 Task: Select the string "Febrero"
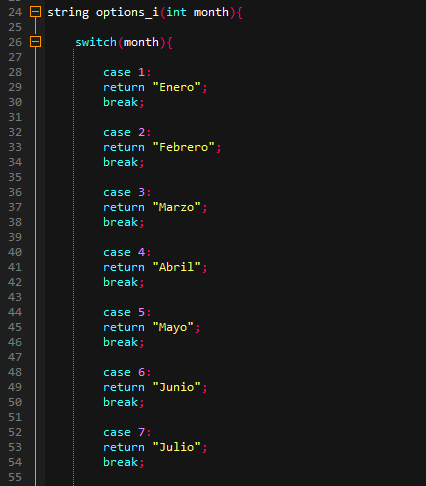coord(184,147)
